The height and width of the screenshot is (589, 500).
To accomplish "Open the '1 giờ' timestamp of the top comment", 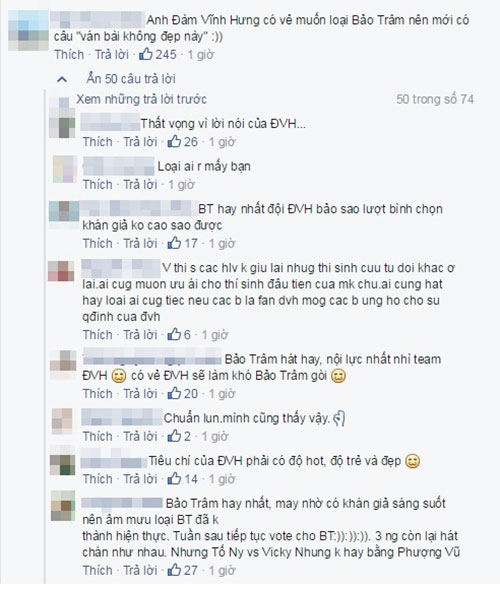I will click(201, 54).
